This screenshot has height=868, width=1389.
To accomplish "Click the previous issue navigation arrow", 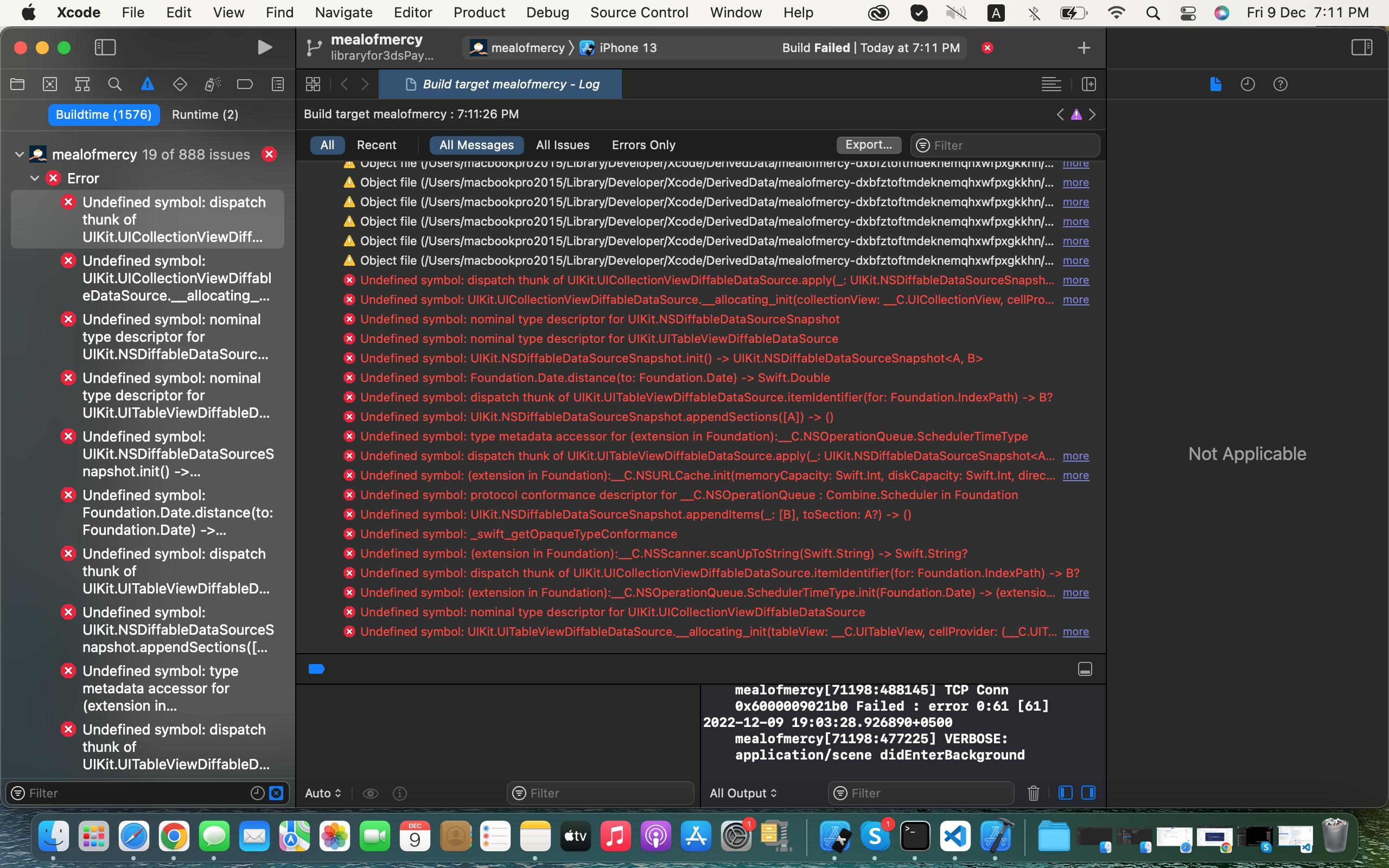I will [1060, 113].
